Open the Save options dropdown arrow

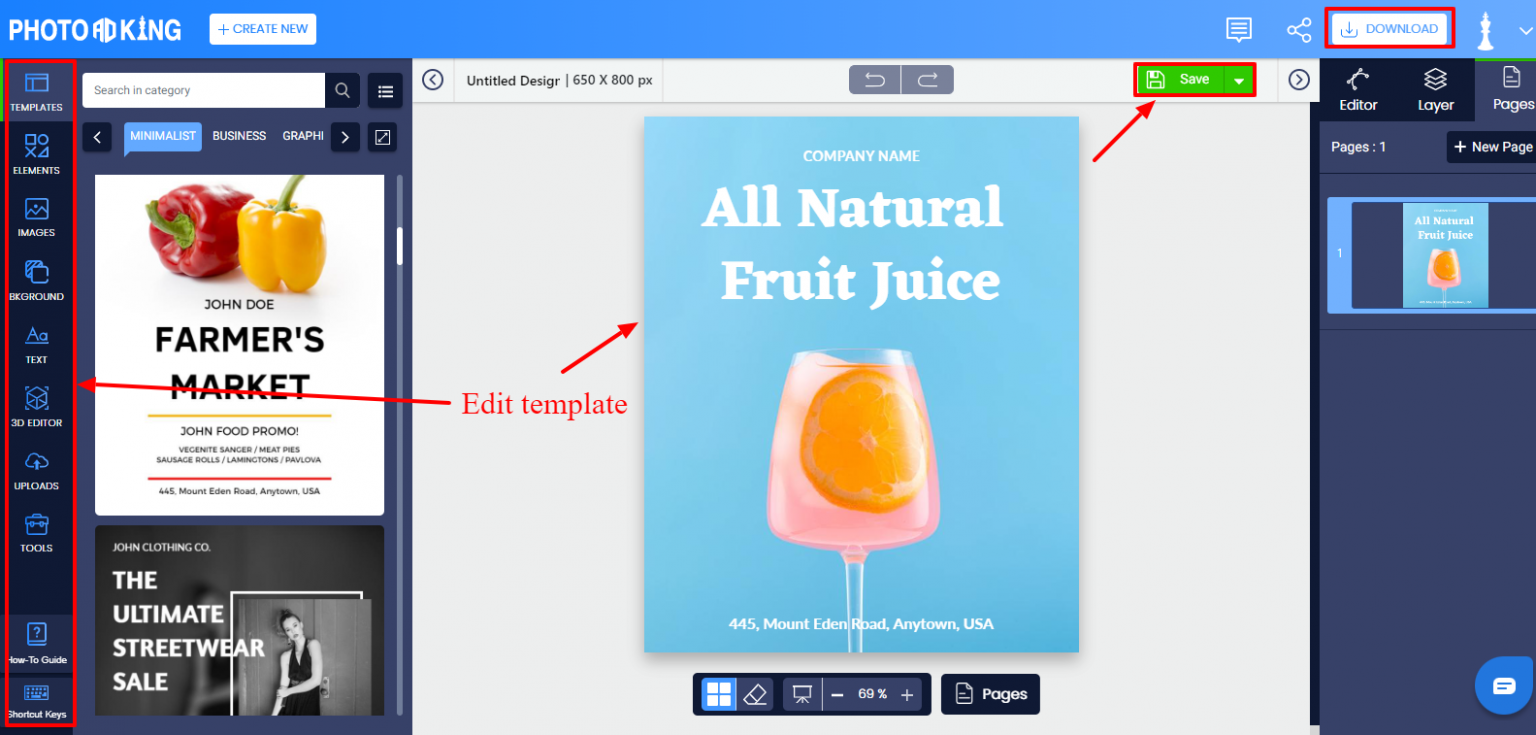click(x=1239, y=79)
